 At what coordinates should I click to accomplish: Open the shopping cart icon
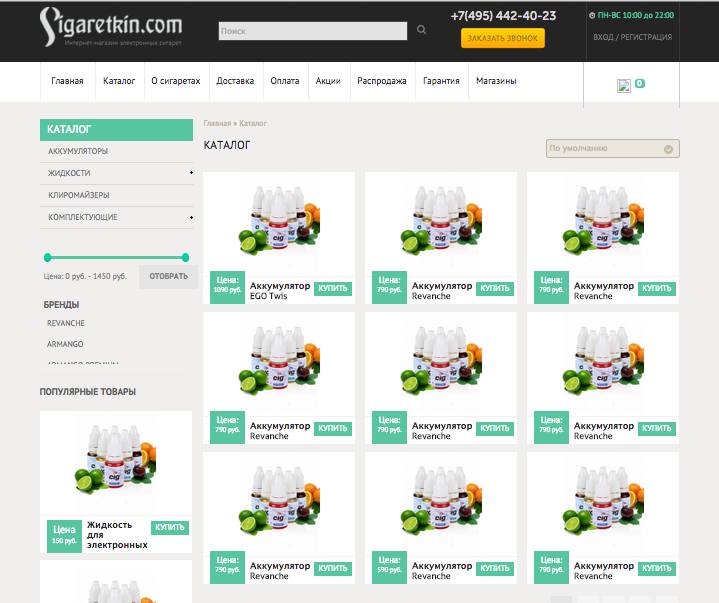(624, 86)
